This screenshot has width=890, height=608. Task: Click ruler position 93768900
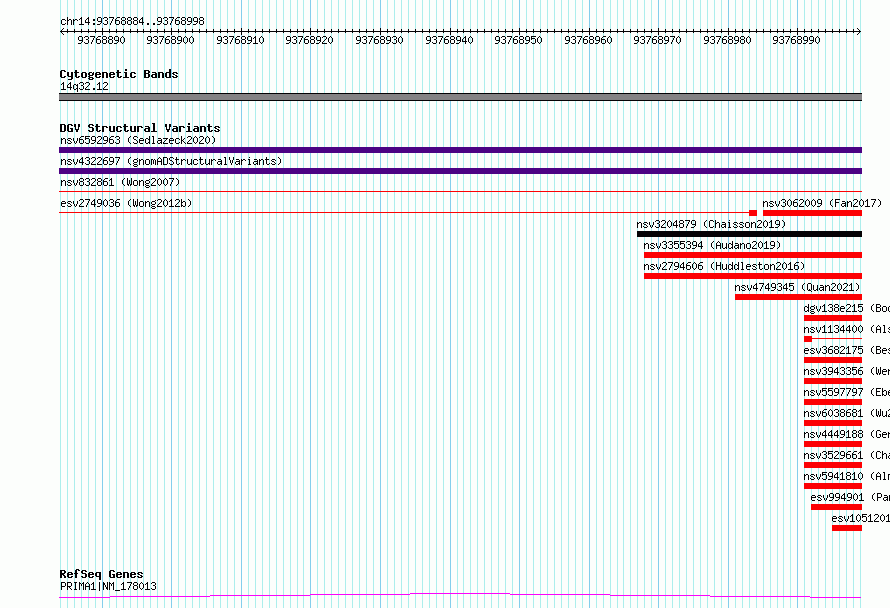click(170, 40)
